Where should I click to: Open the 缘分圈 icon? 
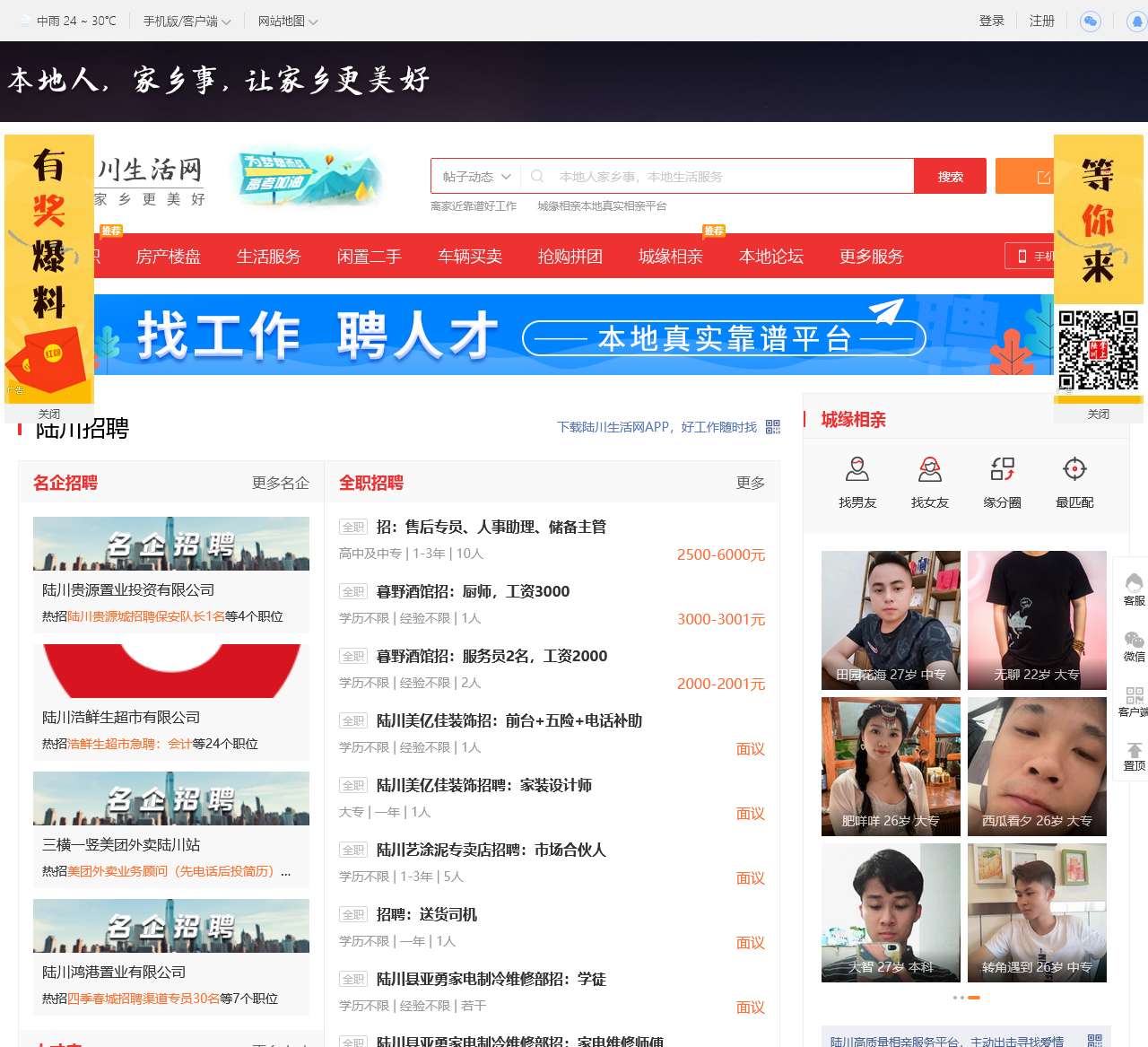click(1002, 469)
